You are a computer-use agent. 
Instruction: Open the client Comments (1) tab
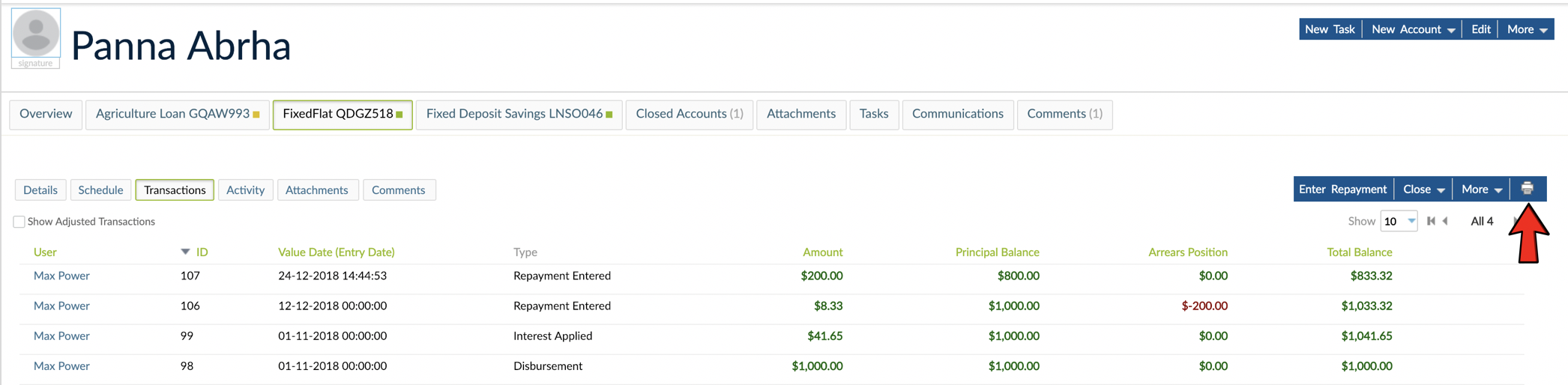pos(1064,114)
